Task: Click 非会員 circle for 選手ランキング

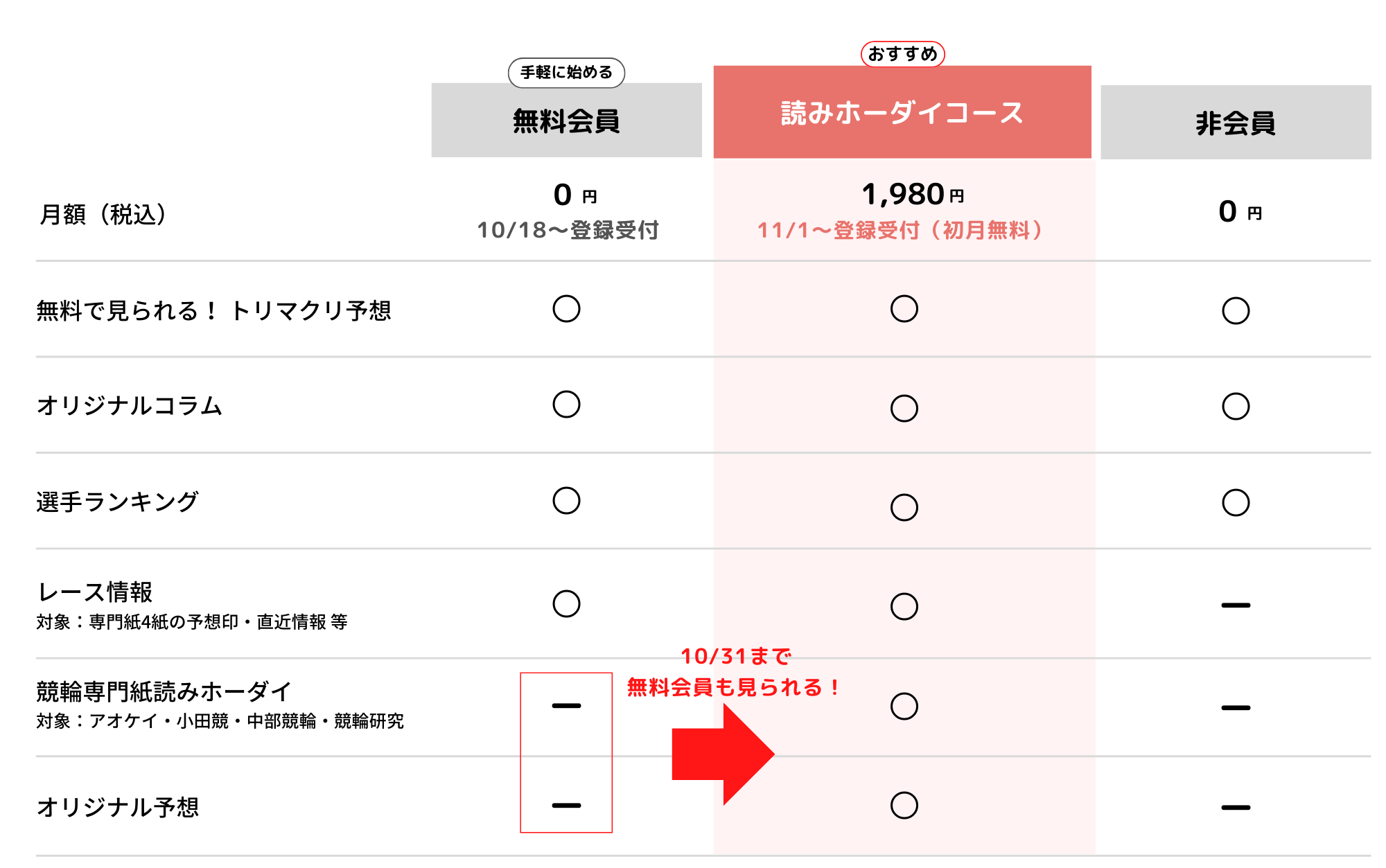Action: (x=1236, y=503)
